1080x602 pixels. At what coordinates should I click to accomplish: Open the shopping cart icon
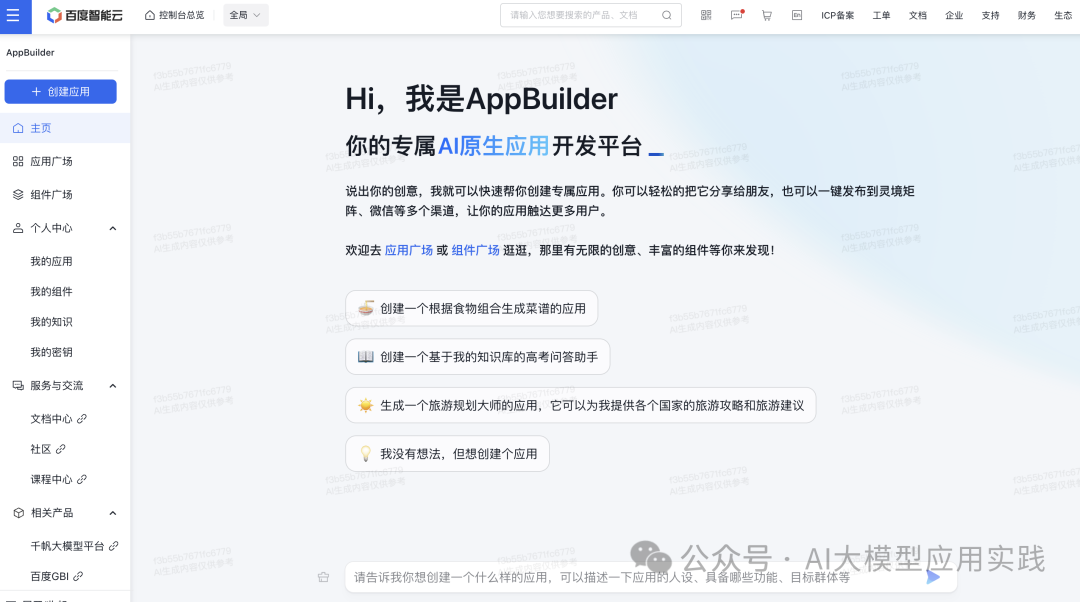[767, 15]
